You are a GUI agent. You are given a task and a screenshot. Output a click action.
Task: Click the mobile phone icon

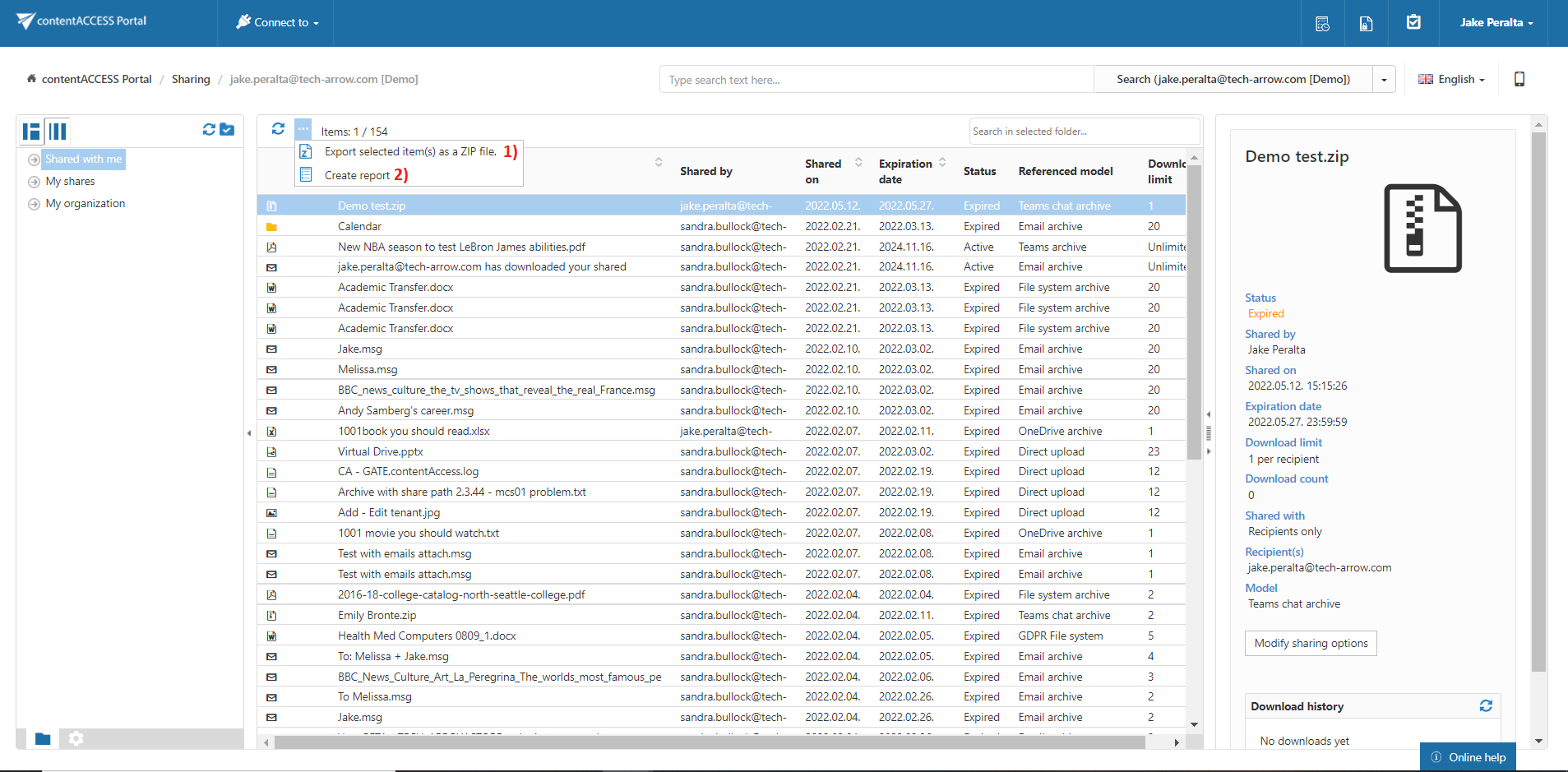(x=1519, y=79)
